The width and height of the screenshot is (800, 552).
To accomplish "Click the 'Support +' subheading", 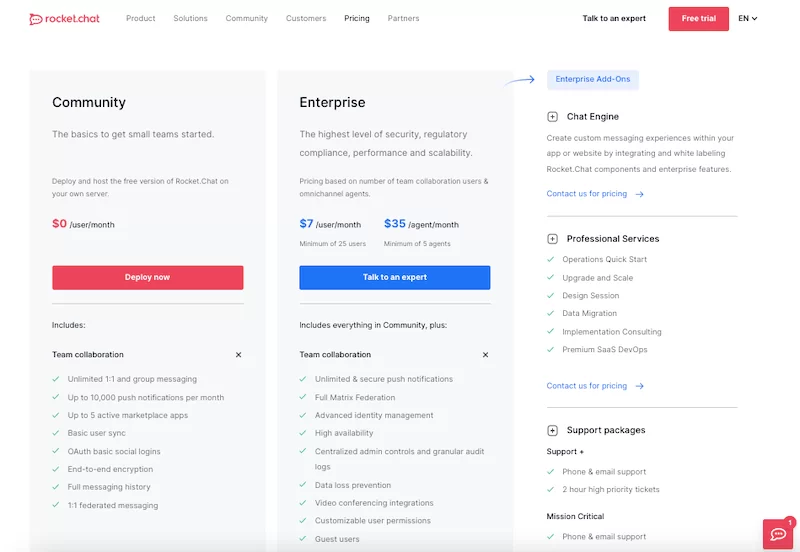I will coord(565,452).
